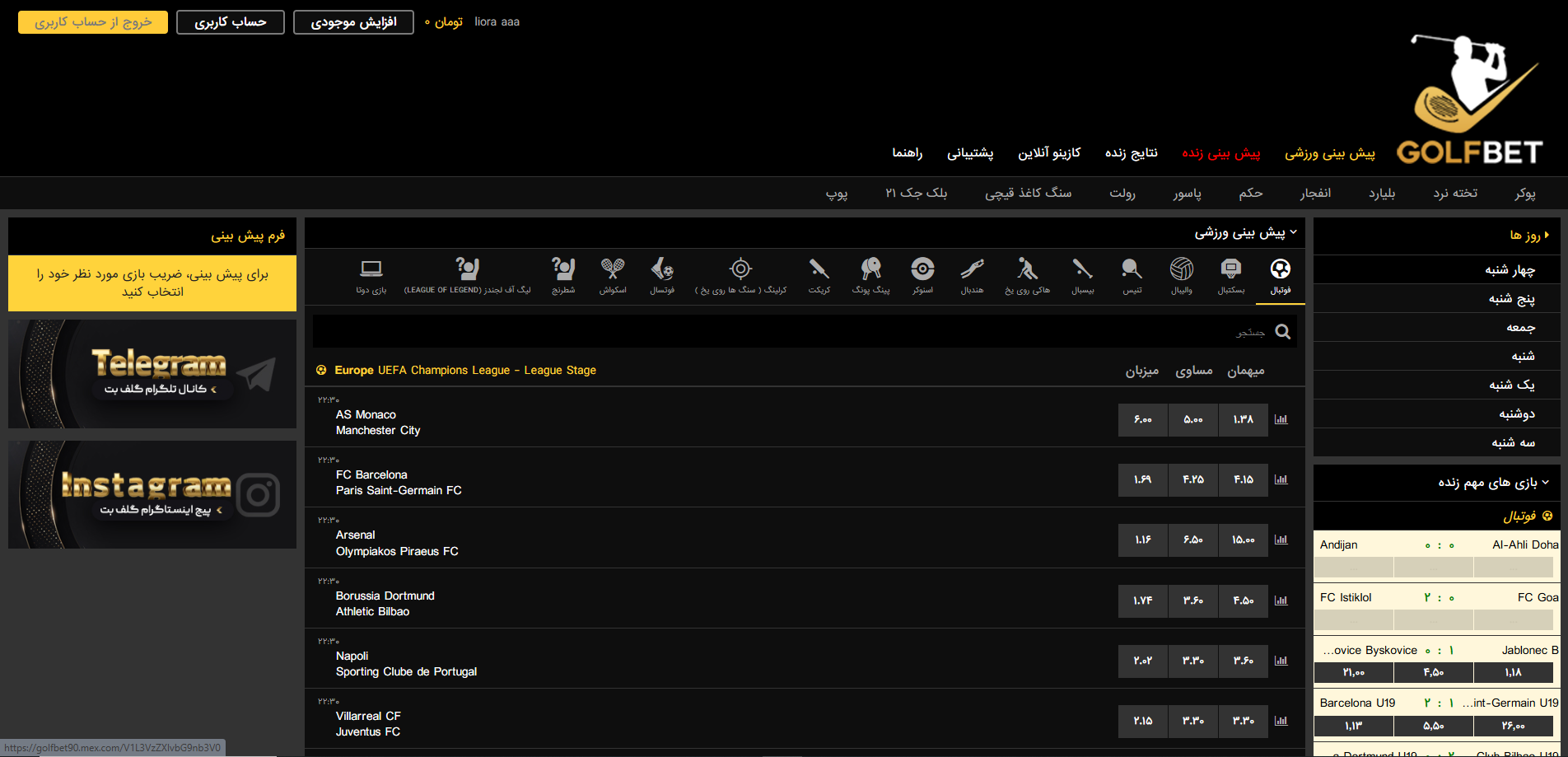Click the search magnifier icon
Image resolution: width=1568 pixels, height=757 pixels.
point(1282,331)
